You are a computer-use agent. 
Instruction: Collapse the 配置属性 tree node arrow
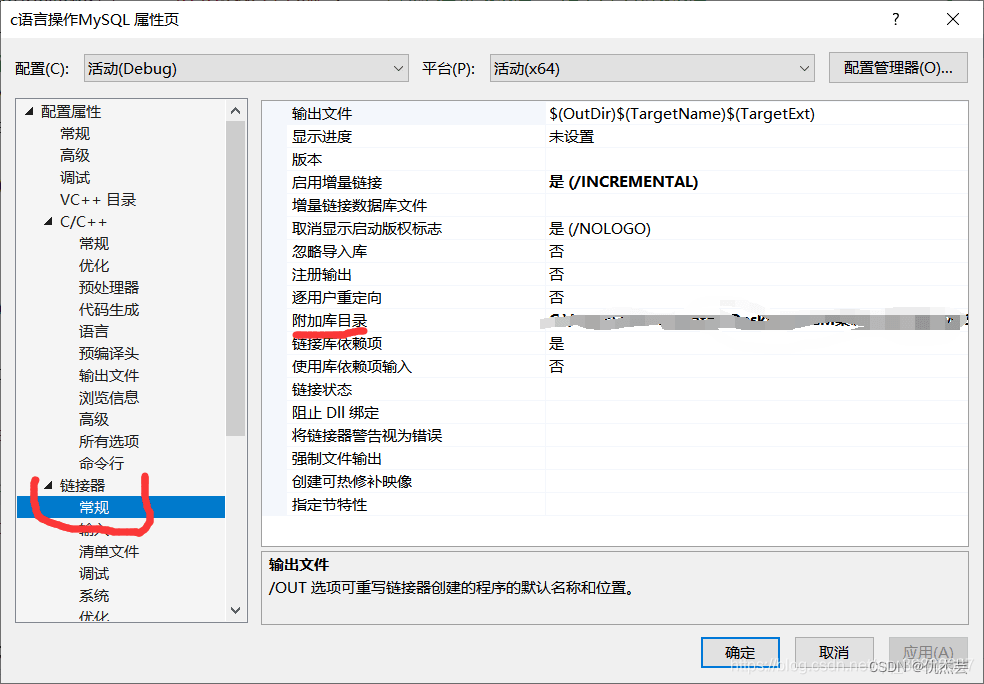tap(29, 111)
